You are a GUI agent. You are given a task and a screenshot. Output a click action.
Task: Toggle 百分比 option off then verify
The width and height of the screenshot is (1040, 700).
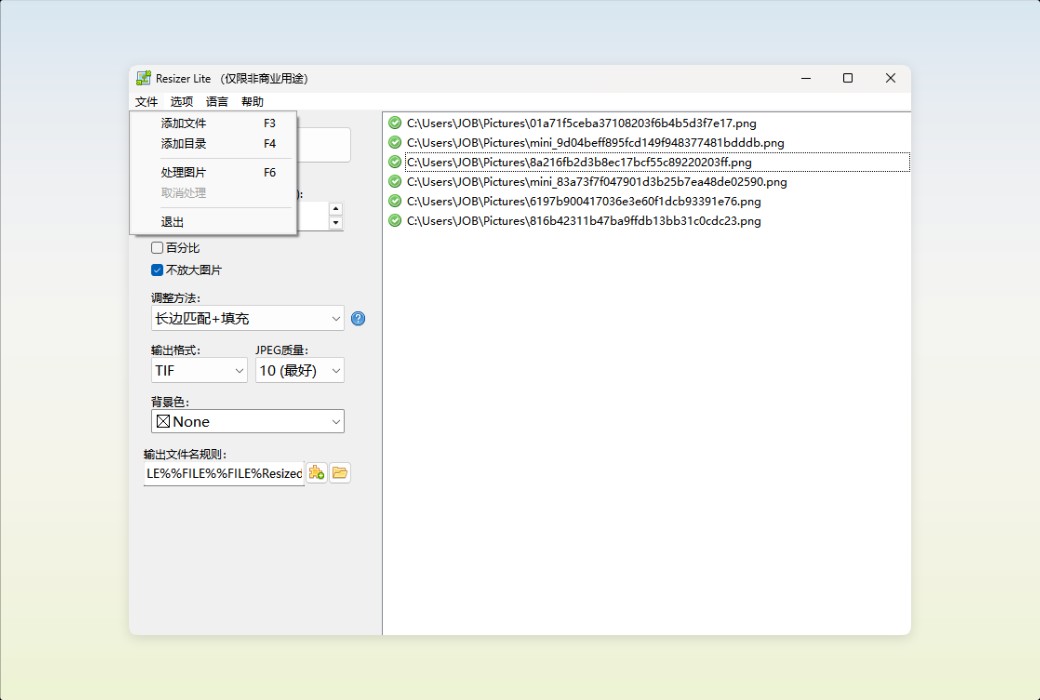156,247
